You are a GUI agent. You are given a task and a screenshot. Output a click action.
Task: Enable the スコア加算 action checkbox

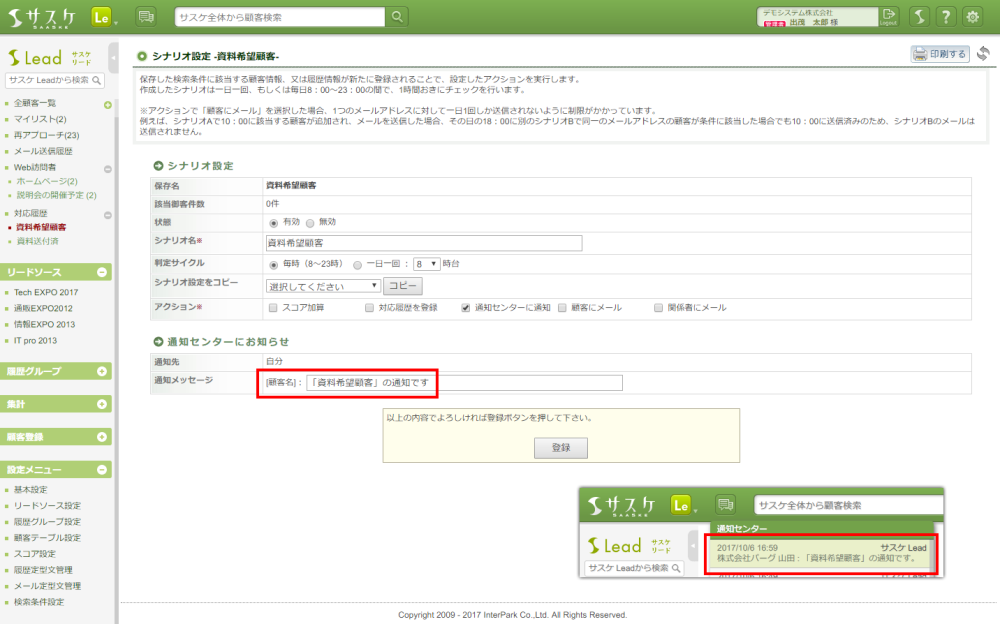(x=273, y=308)
